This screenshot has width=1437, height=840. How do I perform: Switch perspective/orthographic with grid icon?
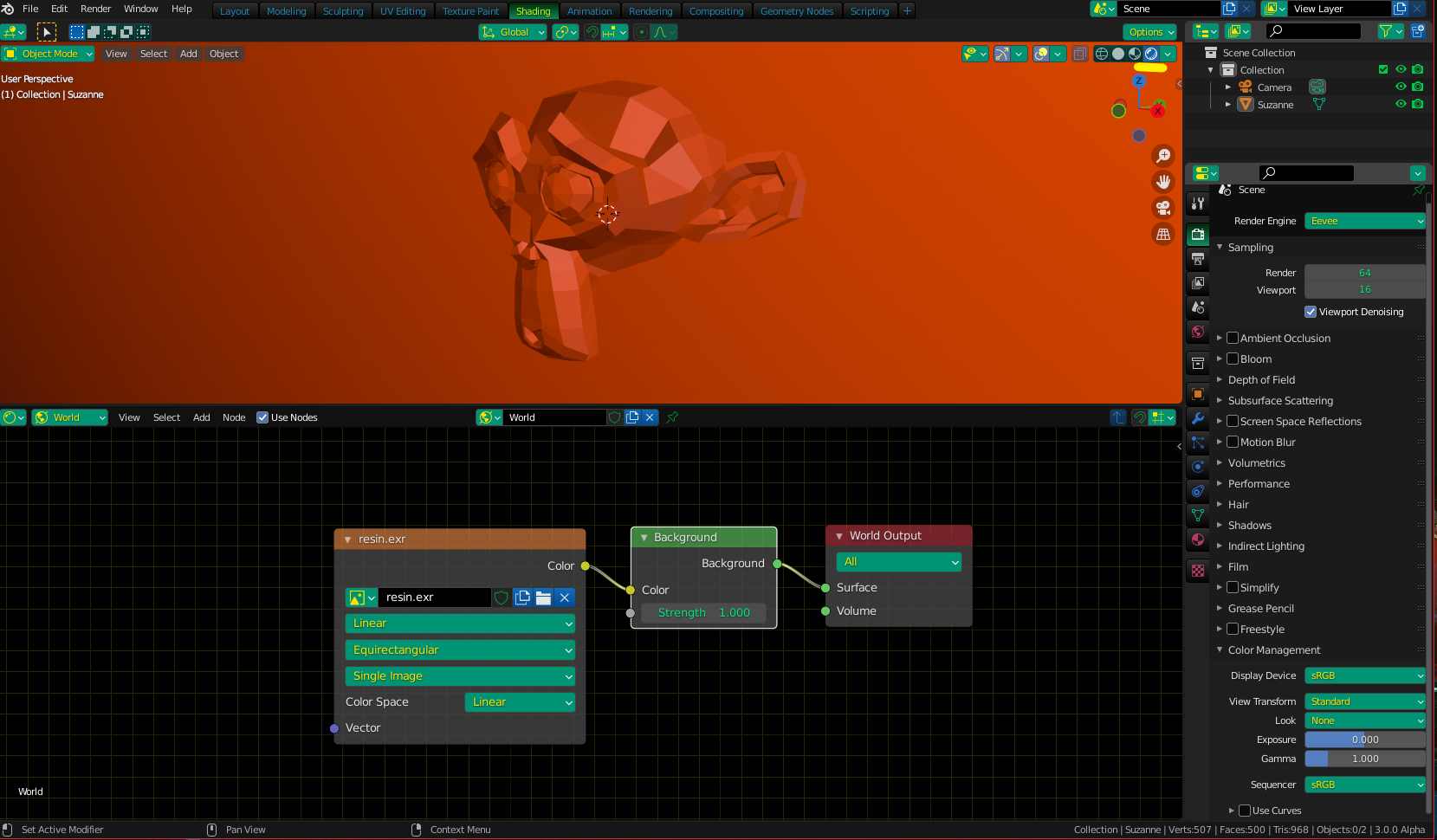point(1163,234)
